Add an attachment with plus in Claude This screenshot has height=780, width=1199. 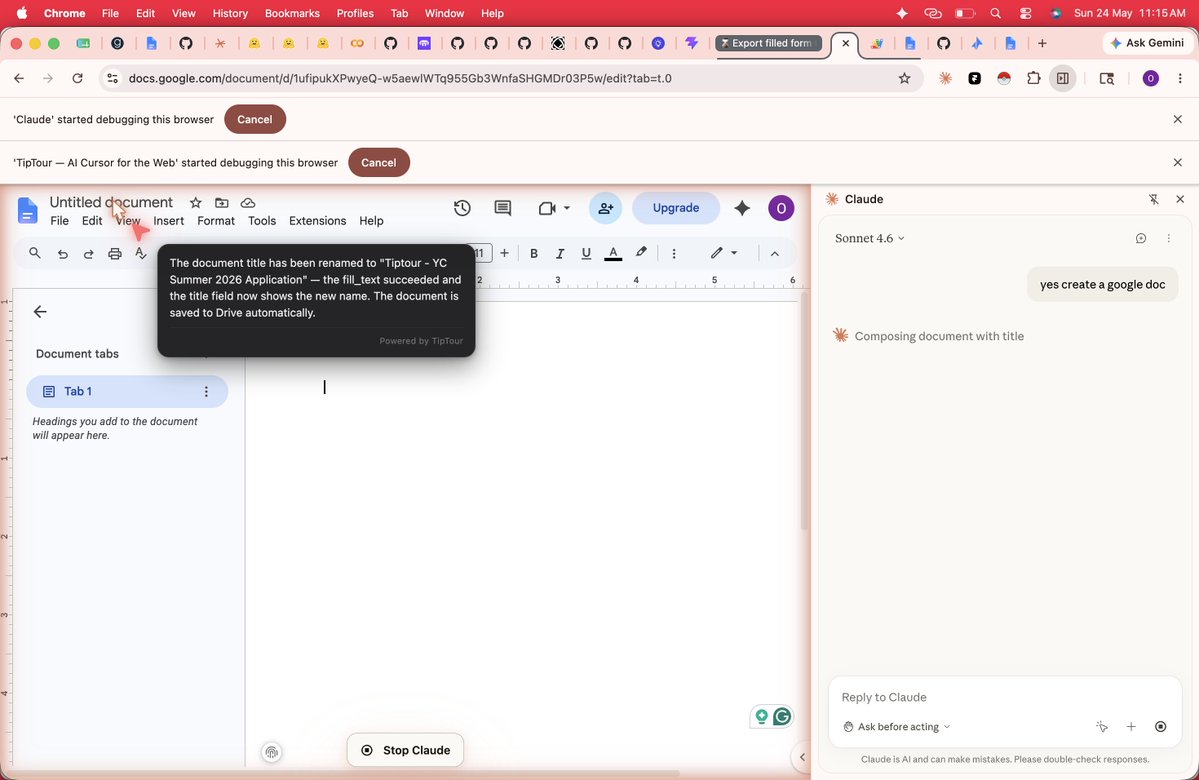1131,727
